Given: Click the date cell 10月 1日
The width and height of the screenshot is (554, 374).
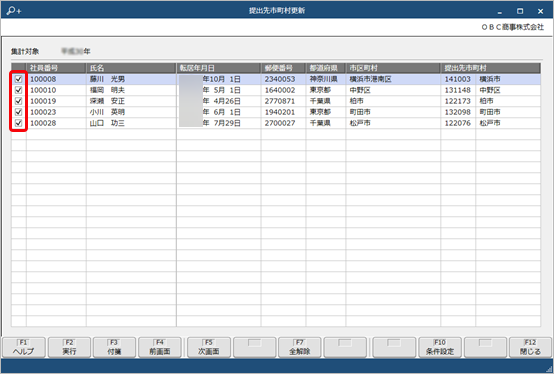Looking at the screenshot, I should pos(219,79).
